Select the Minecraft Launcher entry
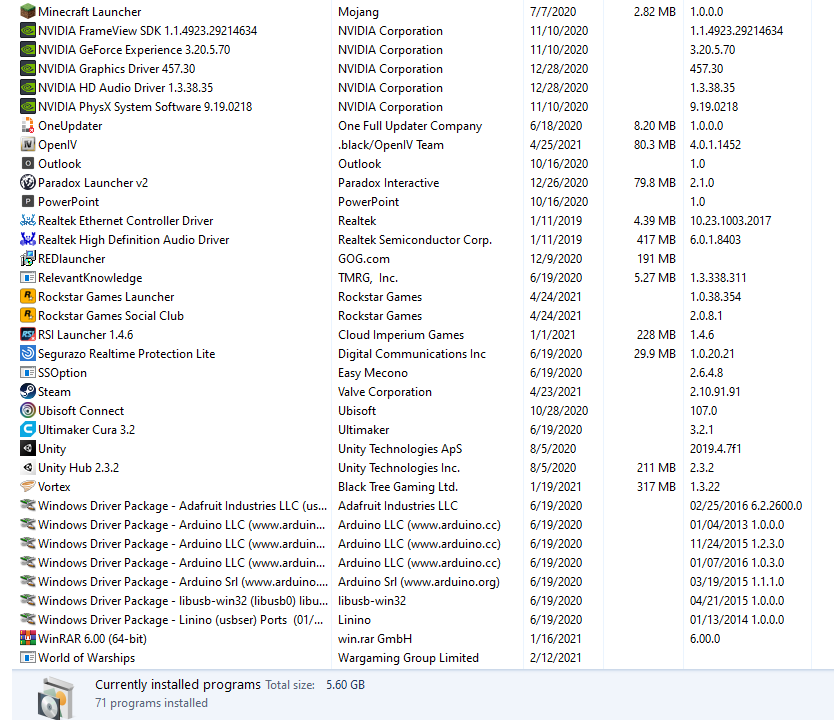The height and width of the screenshot is (720, 834). [89, 11]
